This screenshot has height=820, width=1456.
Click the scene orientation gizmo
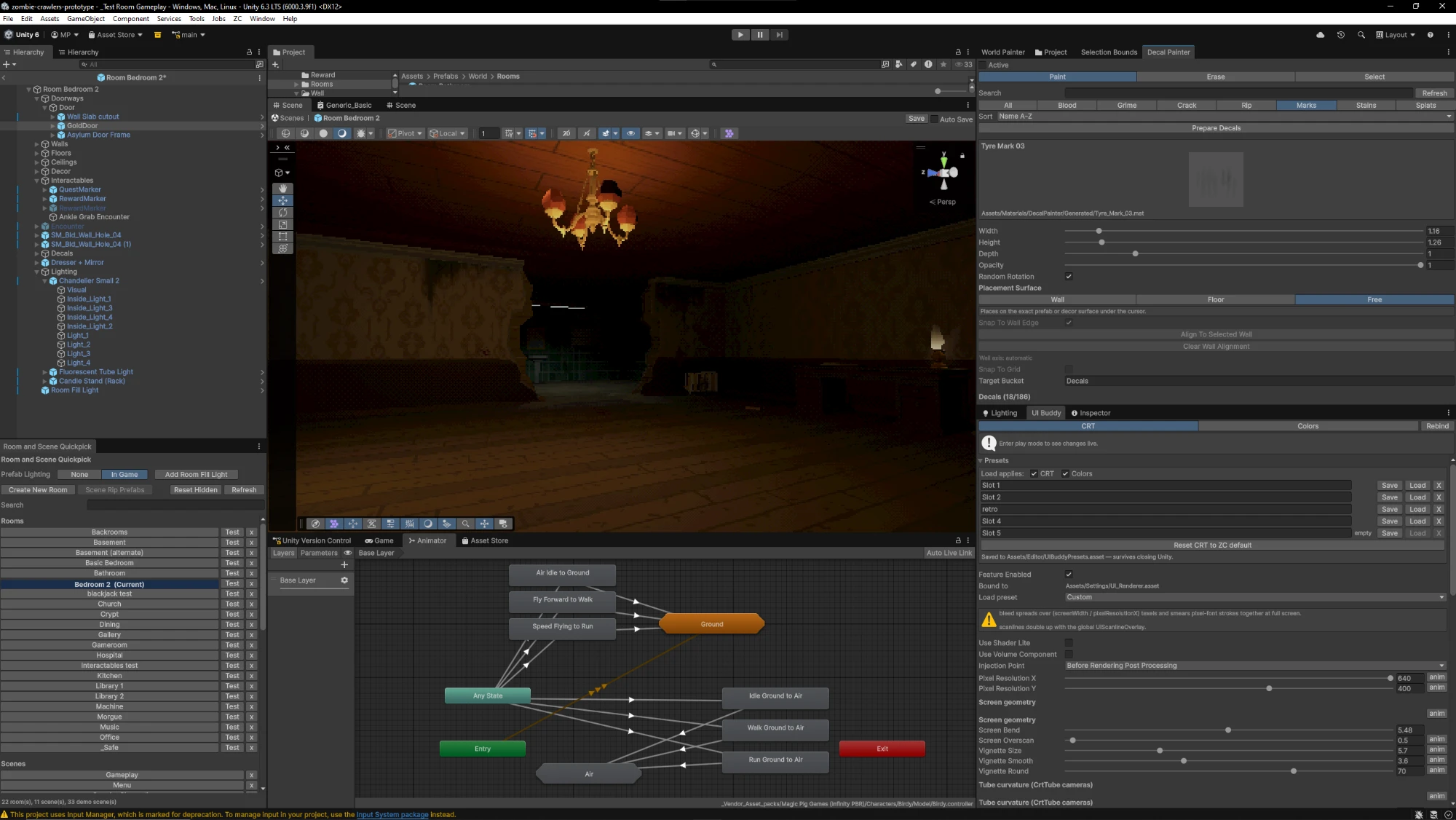(x=944, y=173)
